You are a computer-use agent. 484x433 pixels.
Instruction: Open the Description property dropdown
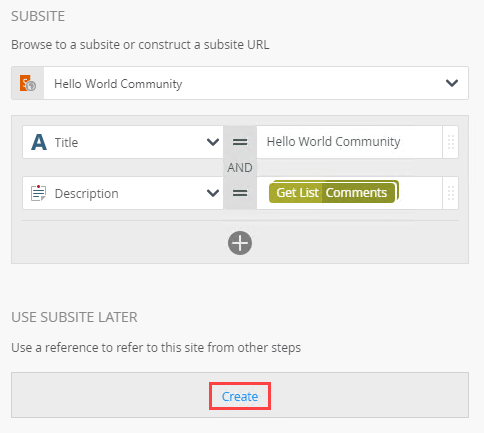[x=123, y=193]
